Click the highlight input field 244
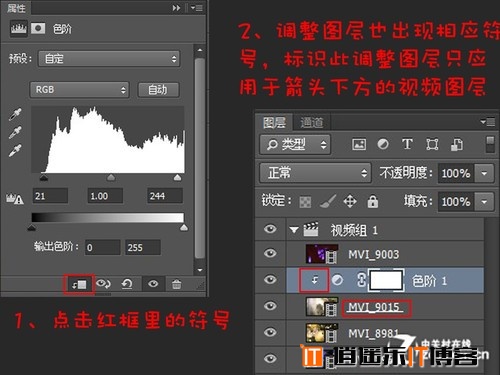 tap(165, 196)
